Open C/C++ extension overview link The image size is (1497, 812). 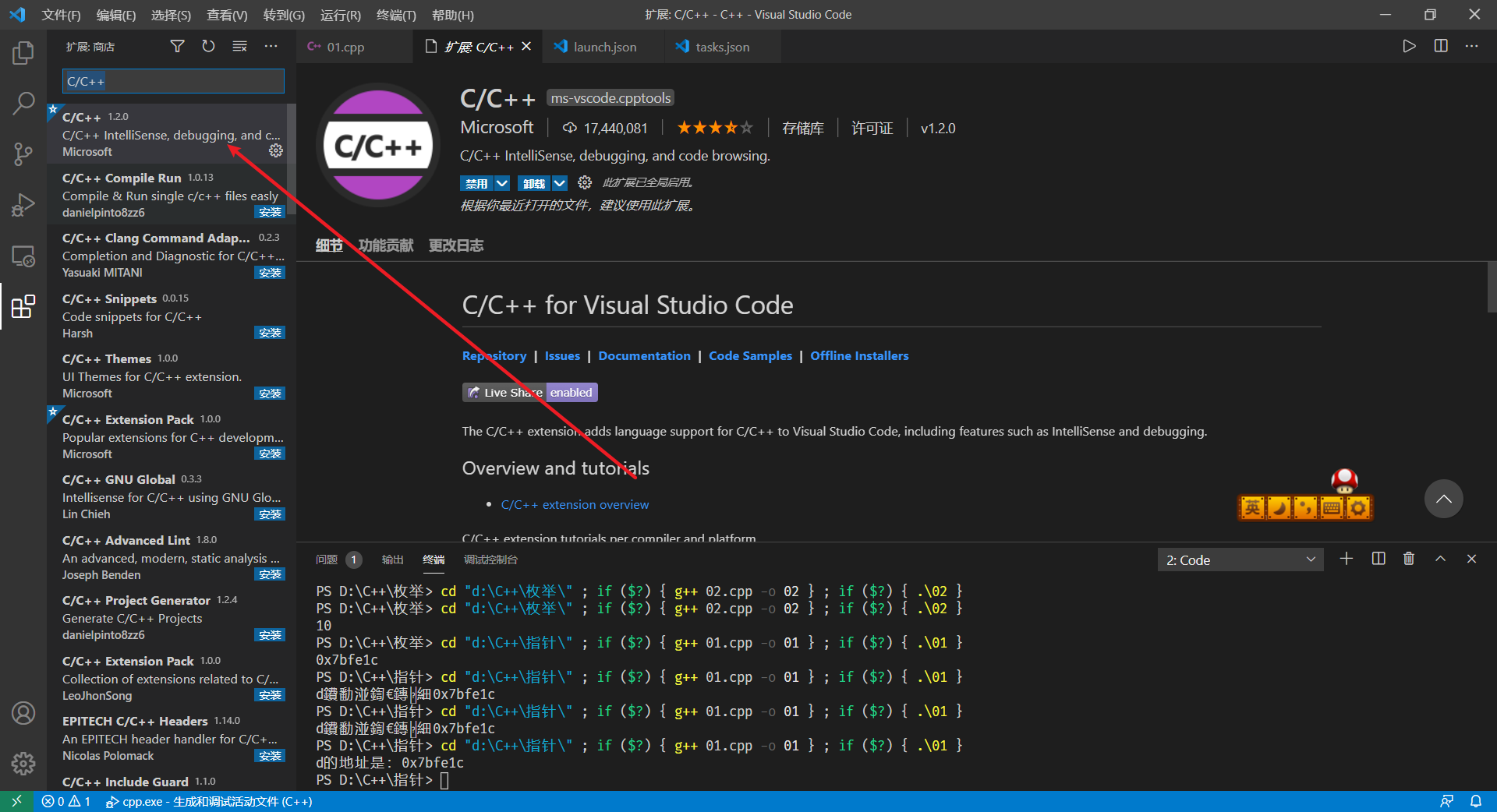coord(575,504)
